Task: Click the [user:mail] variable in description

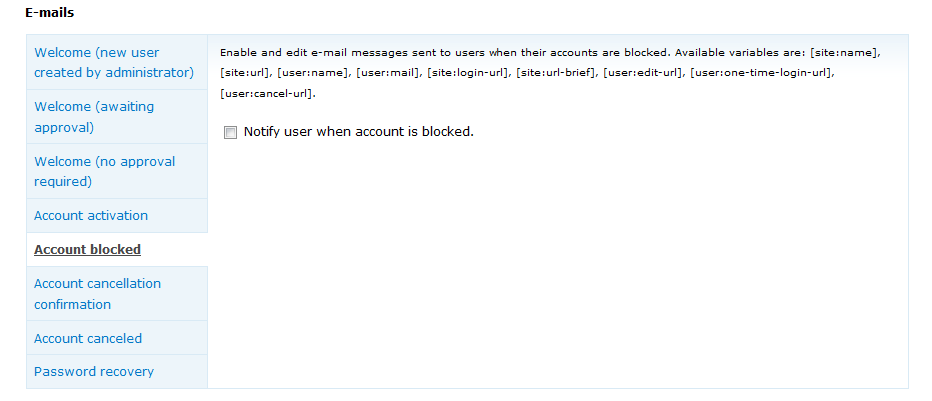Action: [x=390, y=72]
